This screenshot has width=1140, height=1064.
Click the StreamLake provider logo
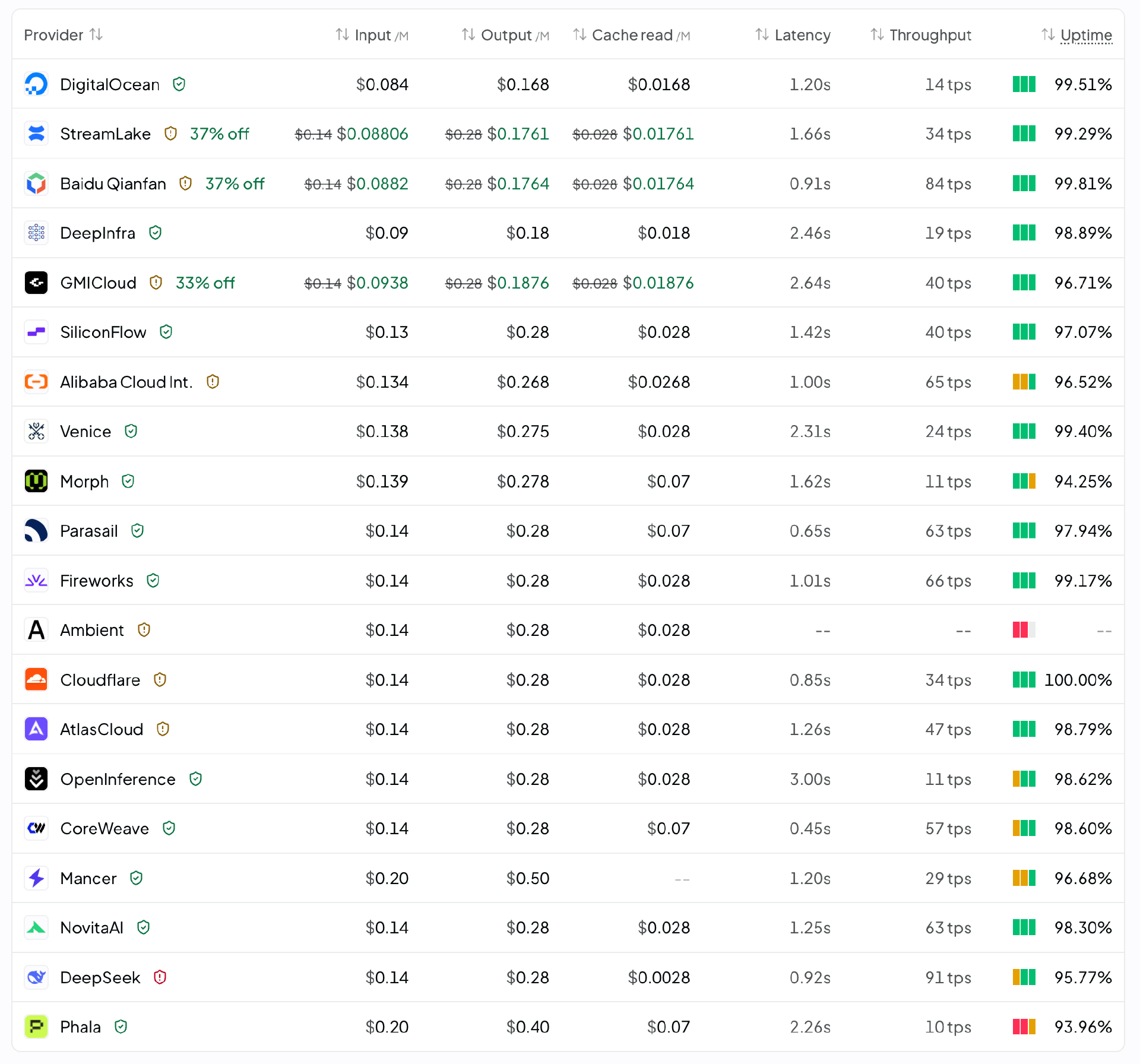(36, 134)
